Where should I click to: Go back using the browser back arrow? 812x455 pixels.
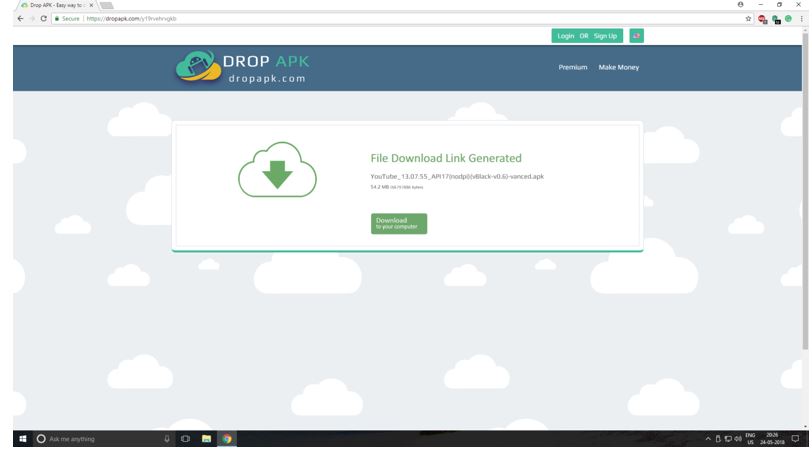point(20,19)
